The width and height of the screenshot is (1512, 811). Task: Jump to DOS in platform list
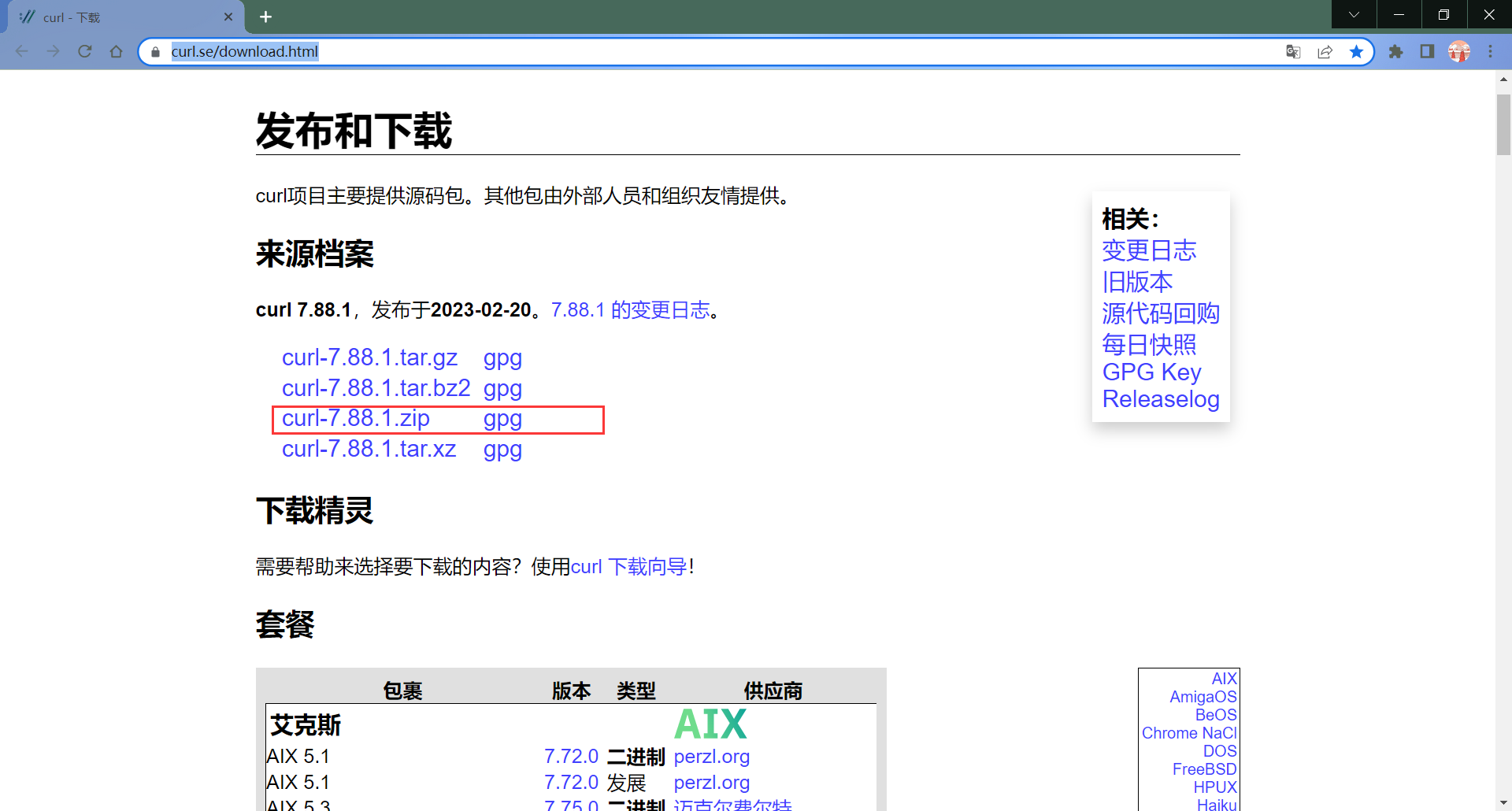point(1220,751)
